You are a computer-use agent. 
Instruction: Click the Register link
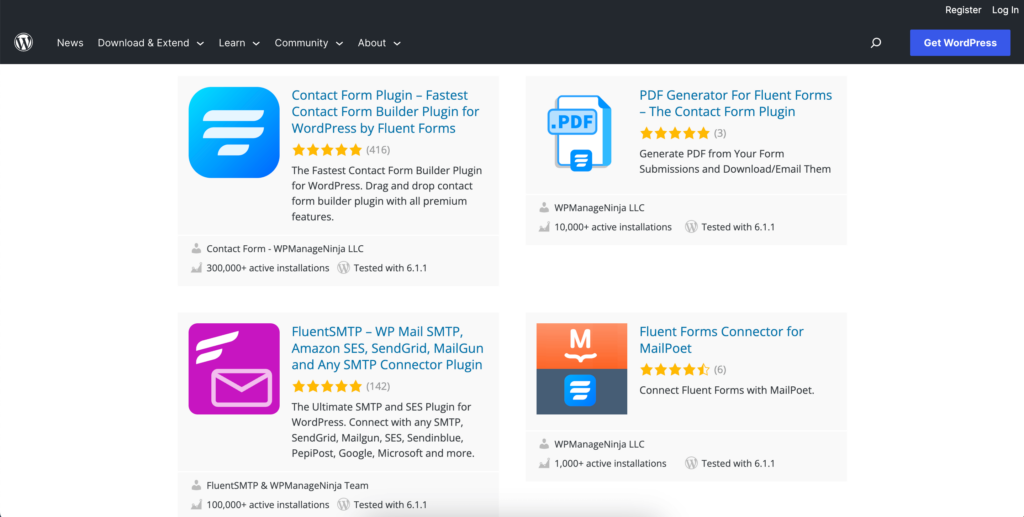coord(963,10)
